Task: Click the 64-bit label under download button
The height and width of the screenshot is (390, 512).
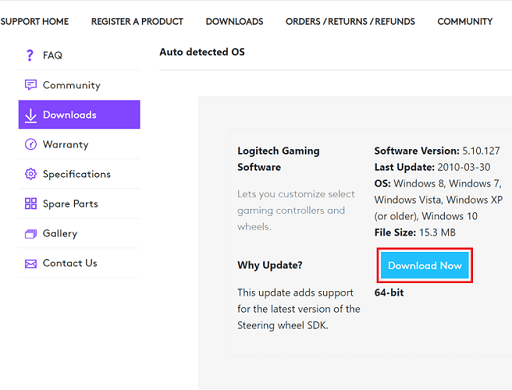Action: (389, 293)
